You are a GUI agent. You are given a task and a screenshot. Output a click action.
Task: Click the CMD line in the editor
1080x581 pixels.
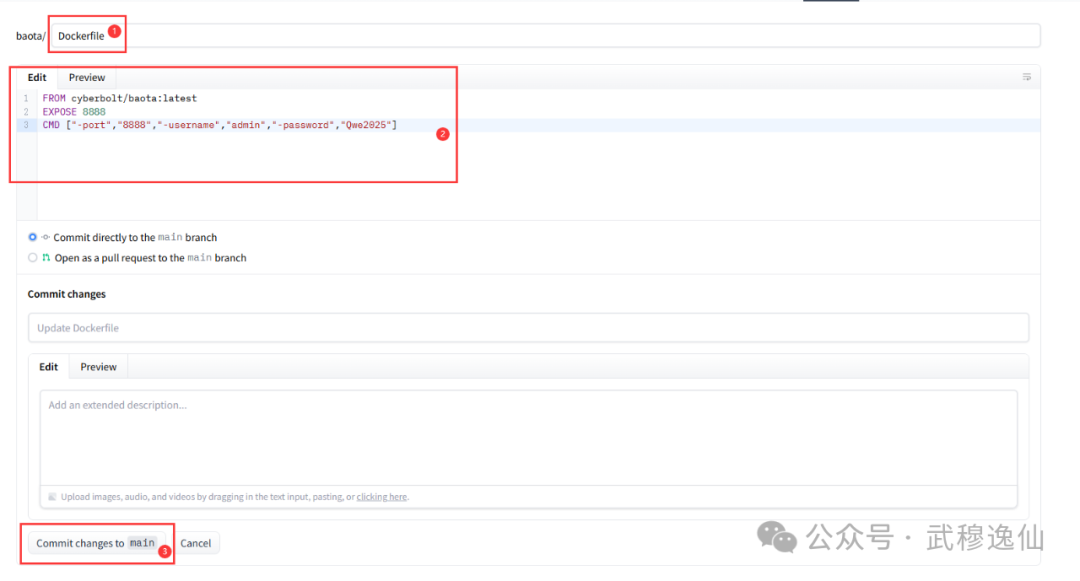pos(220,125)
